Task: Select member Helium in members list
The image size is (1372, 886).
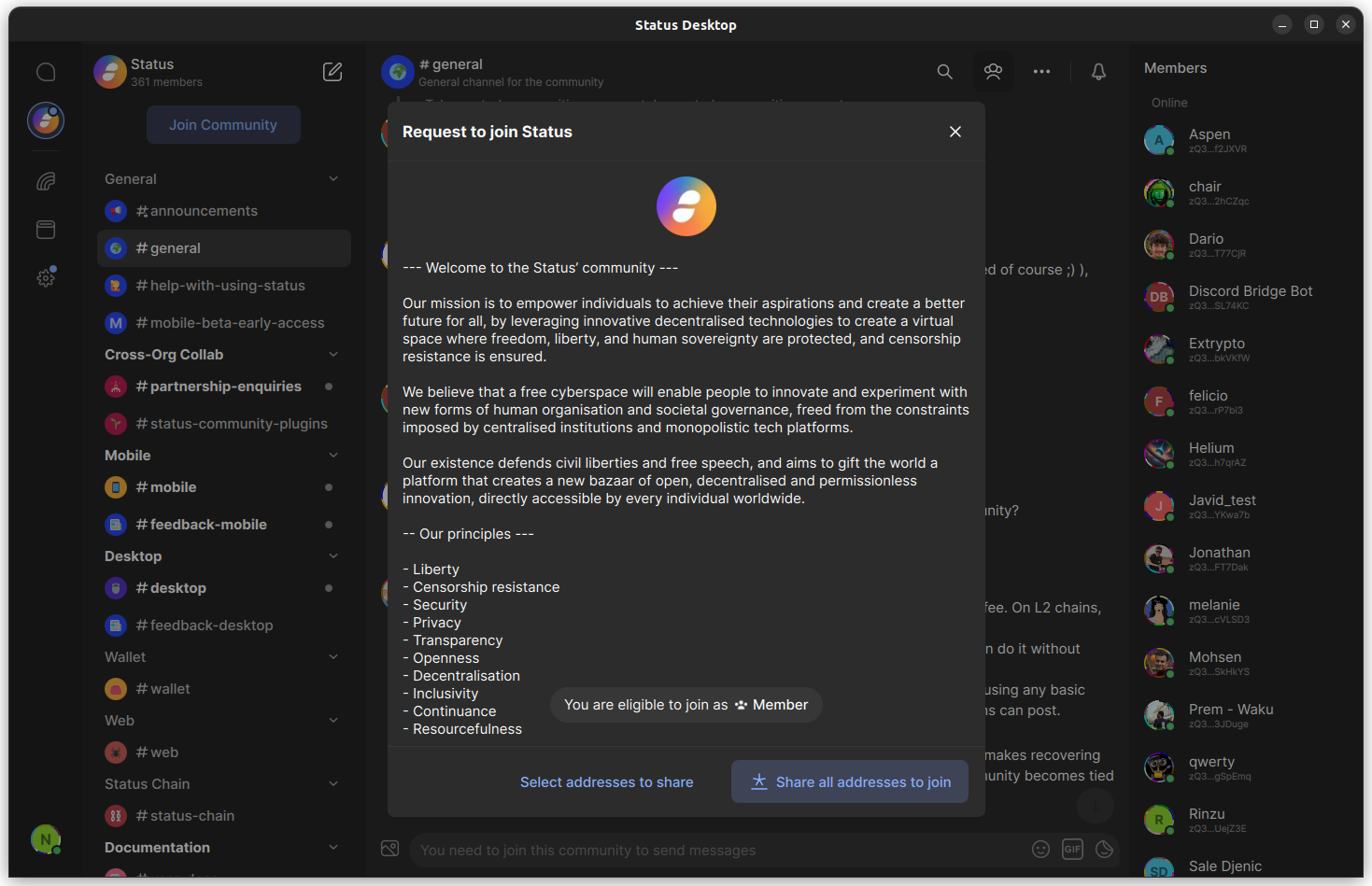Action: coord(1246,454)
